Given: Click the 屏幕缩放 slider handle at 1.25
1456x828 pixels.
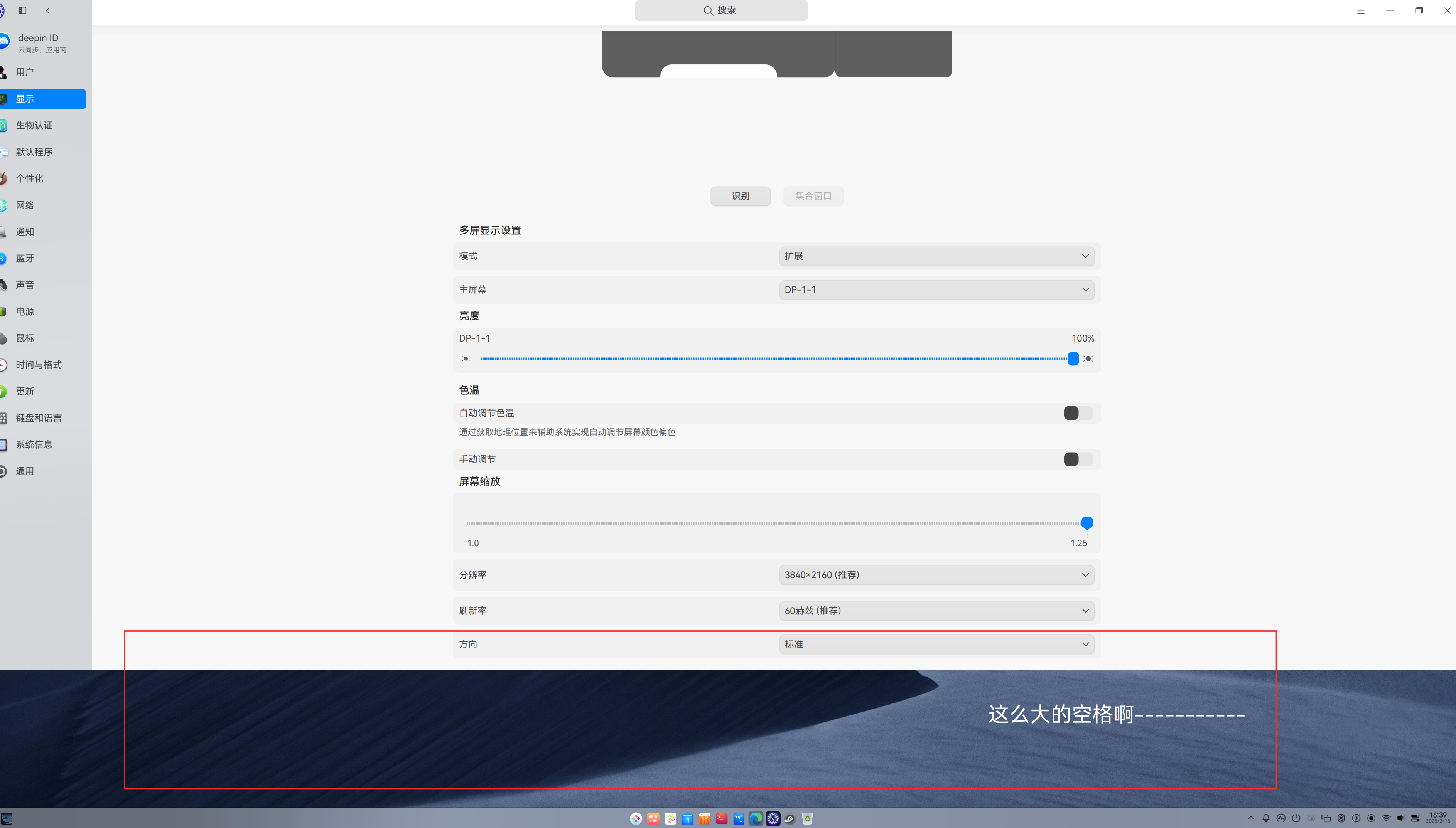Looking at the screenshot, I should click(x=1087, y=523).
